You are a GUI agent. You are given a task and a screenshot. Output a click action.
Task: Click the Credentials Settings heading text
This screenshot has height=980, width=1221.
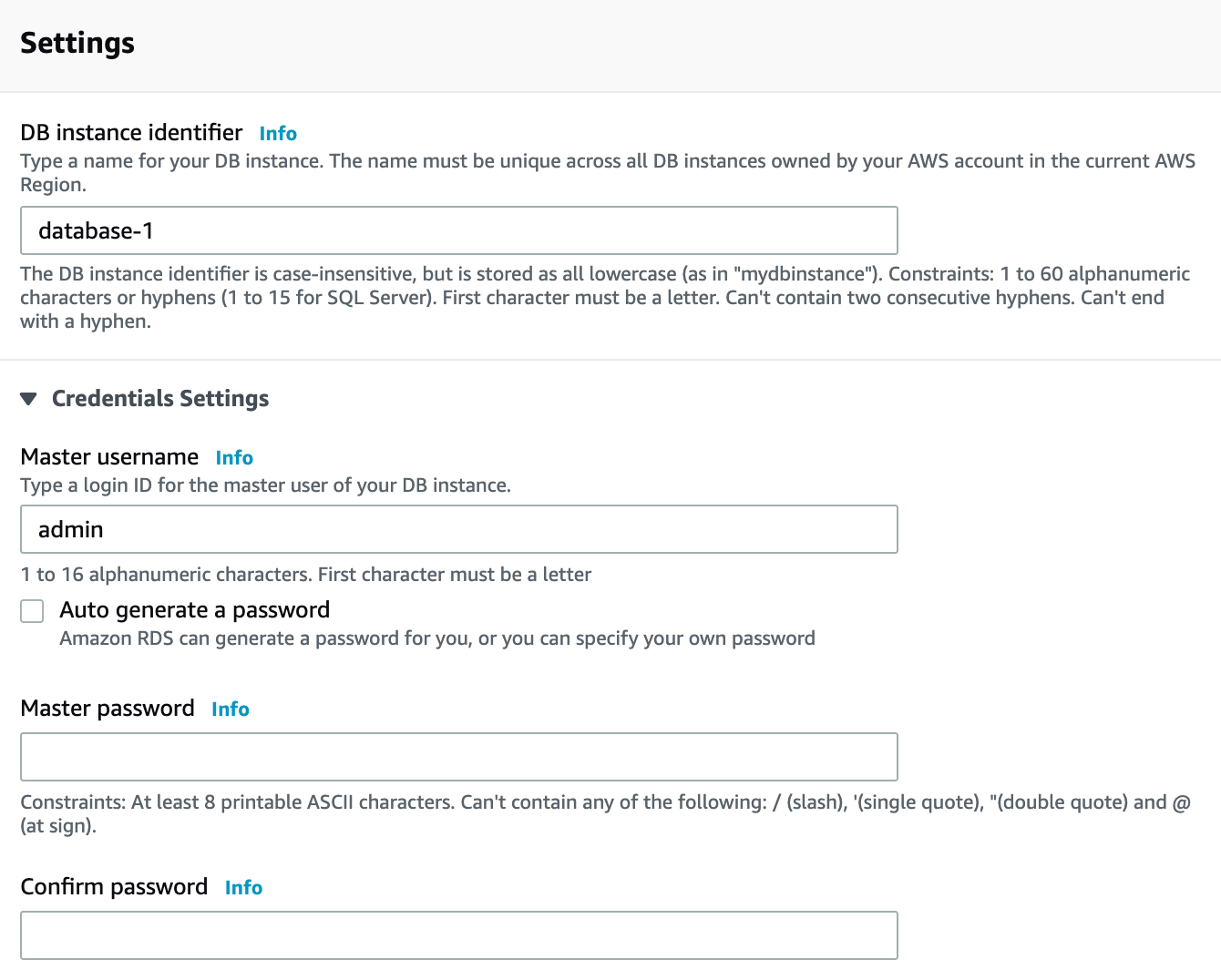(x=159, y=399)
